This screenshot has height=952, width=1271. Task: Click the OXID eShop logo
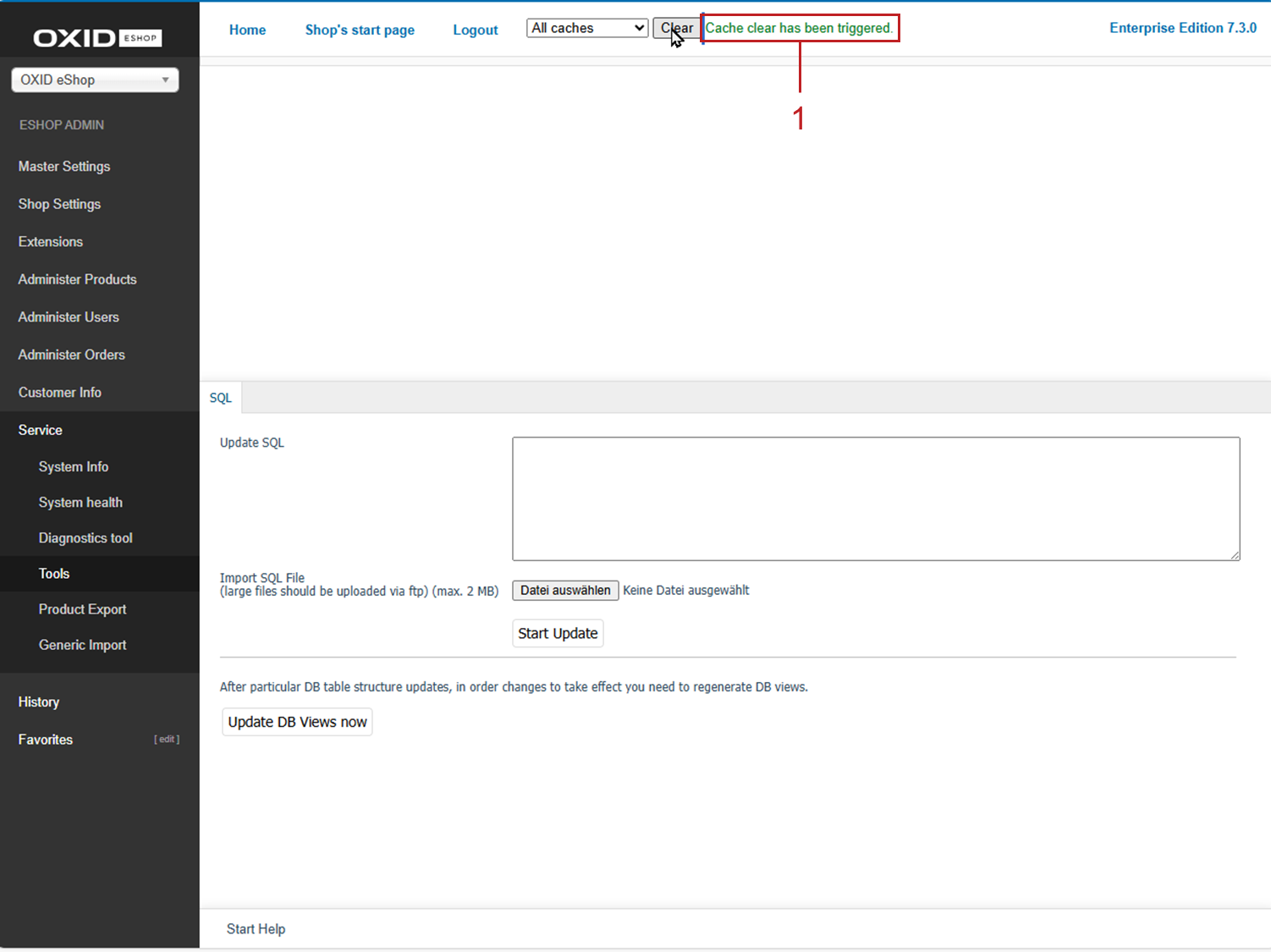96,37
